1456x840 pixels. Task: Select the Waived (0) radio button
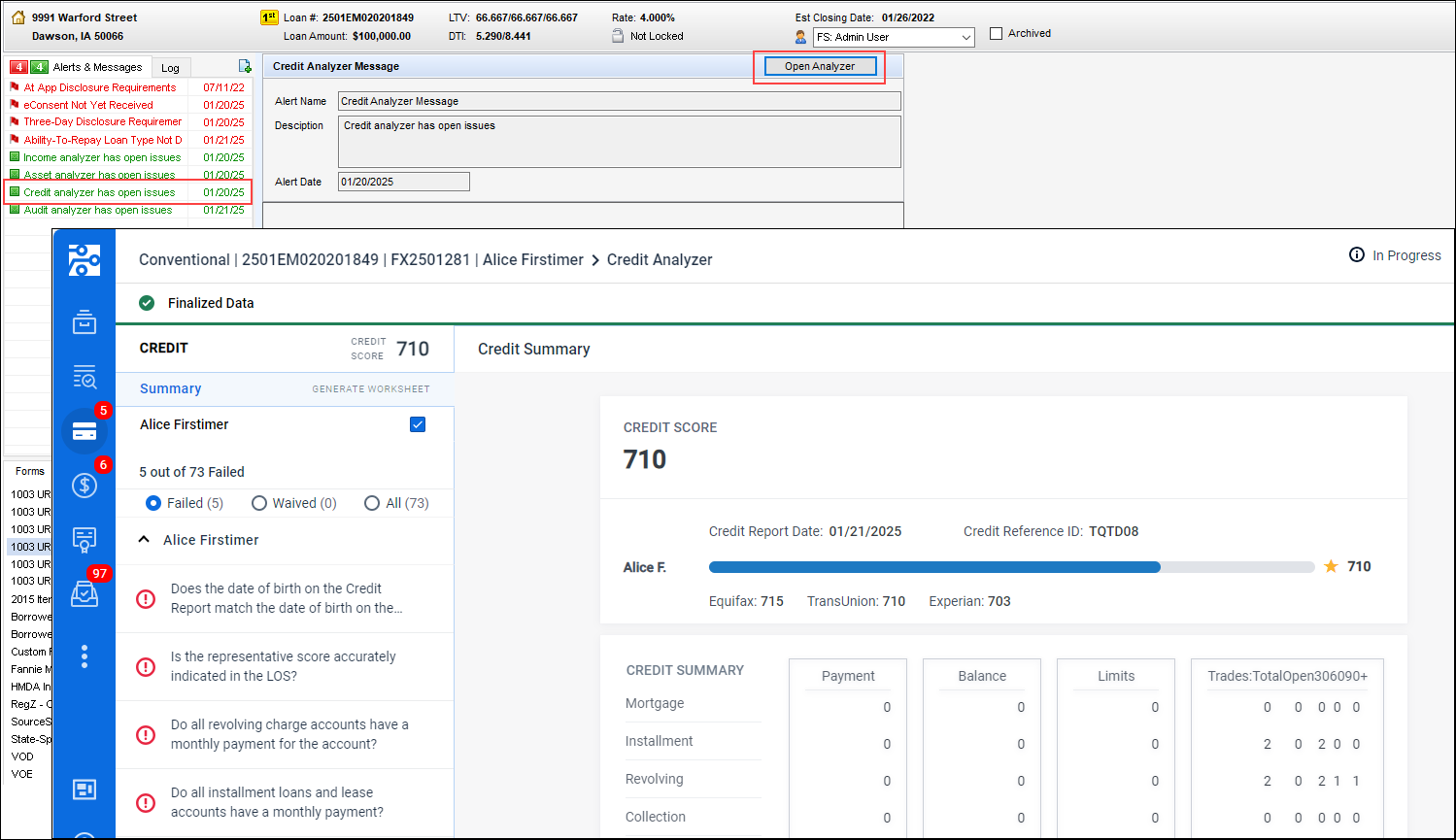258,503
